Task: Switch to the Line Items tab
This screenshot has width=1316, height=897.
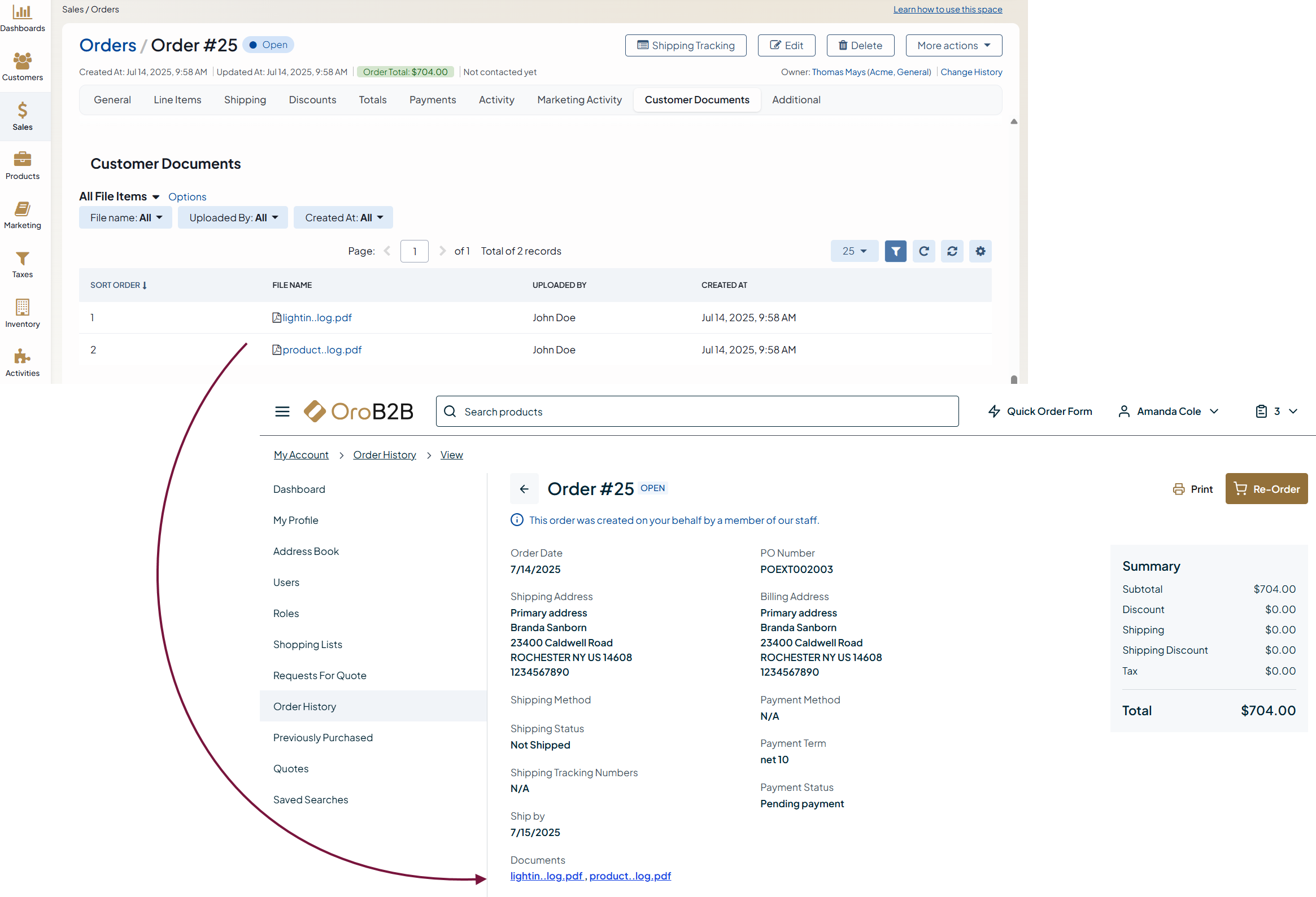Action: [x=177, y=99]
